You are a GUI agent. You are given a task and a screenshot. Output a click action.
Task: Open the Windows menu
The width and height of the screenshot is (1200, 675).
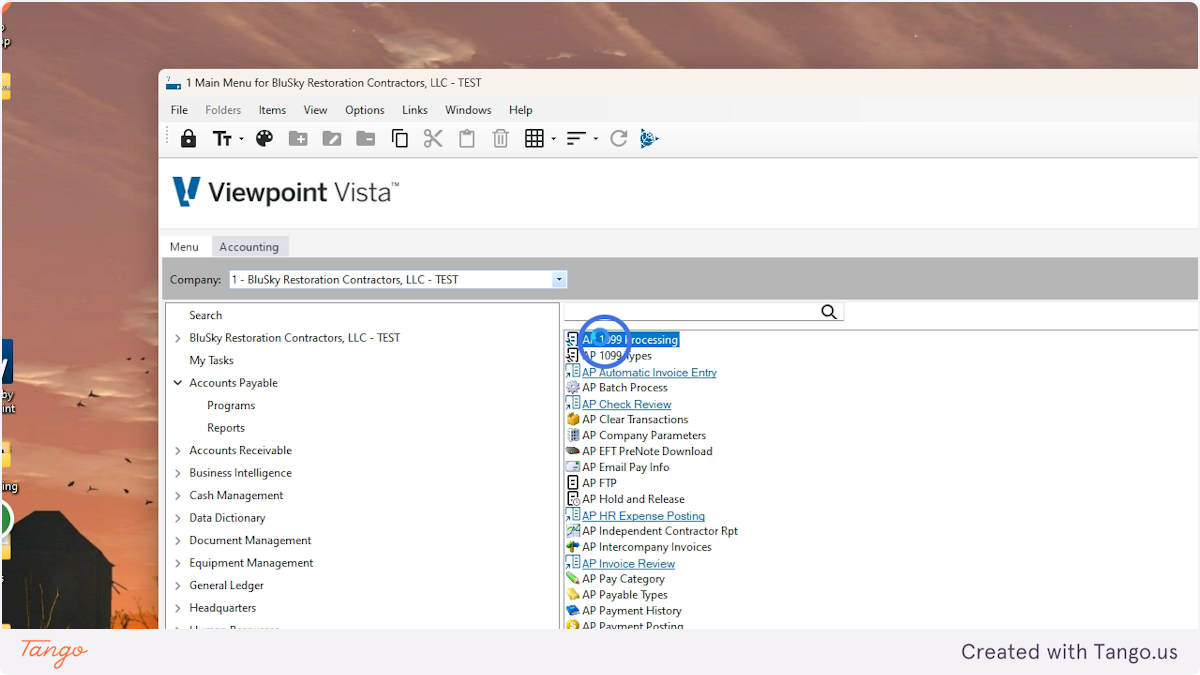tap(468, 110)
